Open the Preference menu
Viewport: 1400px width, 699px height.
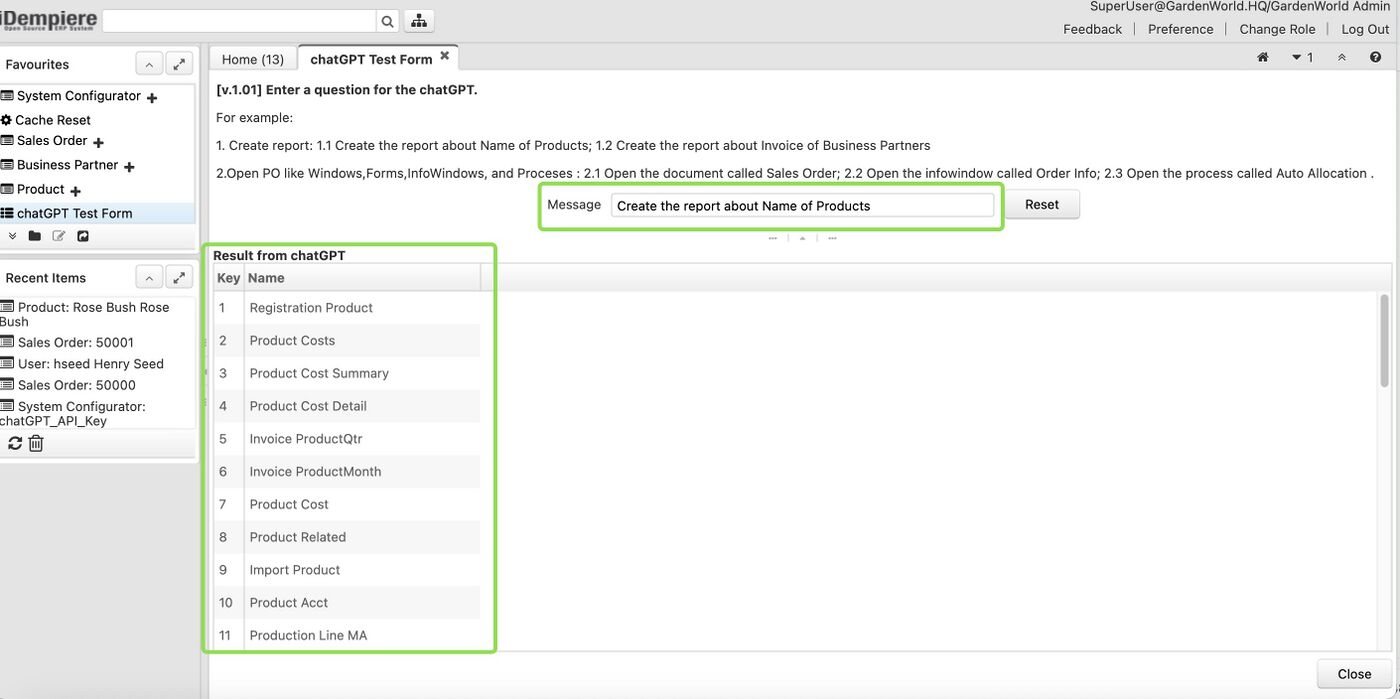pyautogui.click(x=1180, y=28)
